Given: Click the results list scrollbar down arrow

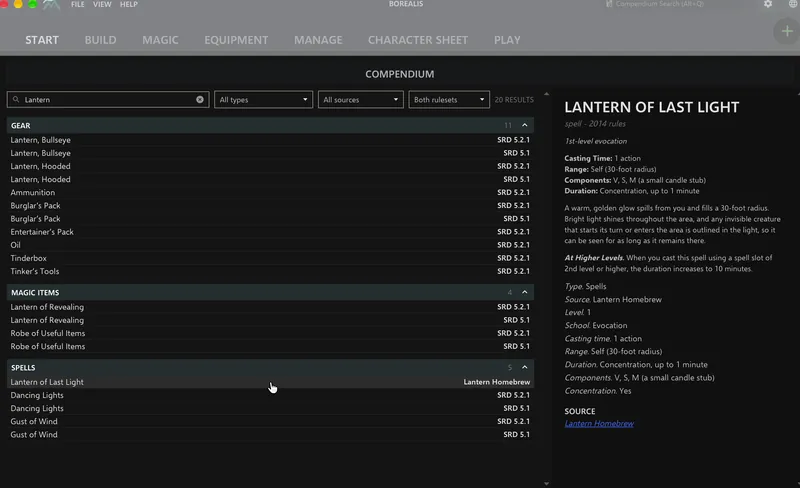Looking at the screenshot, I should 546,483.
